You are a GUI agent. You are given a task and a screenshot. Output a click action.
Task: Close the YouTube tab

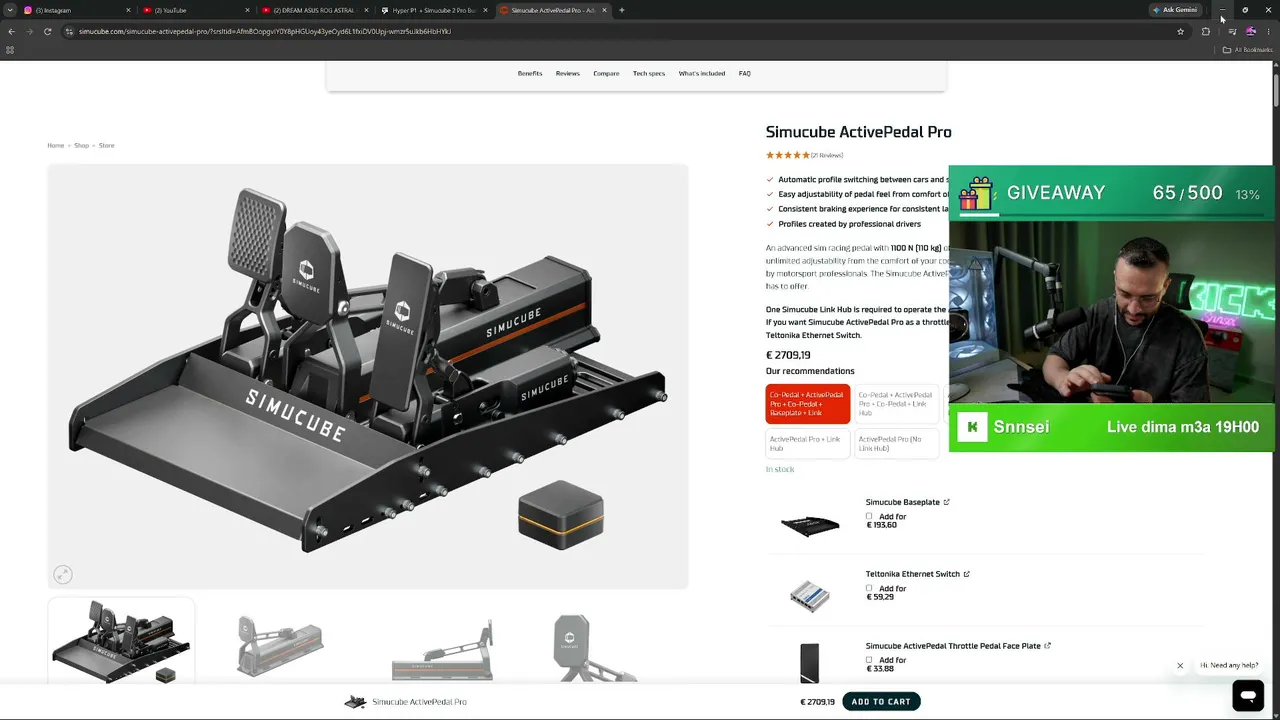[x=247, y=10]
